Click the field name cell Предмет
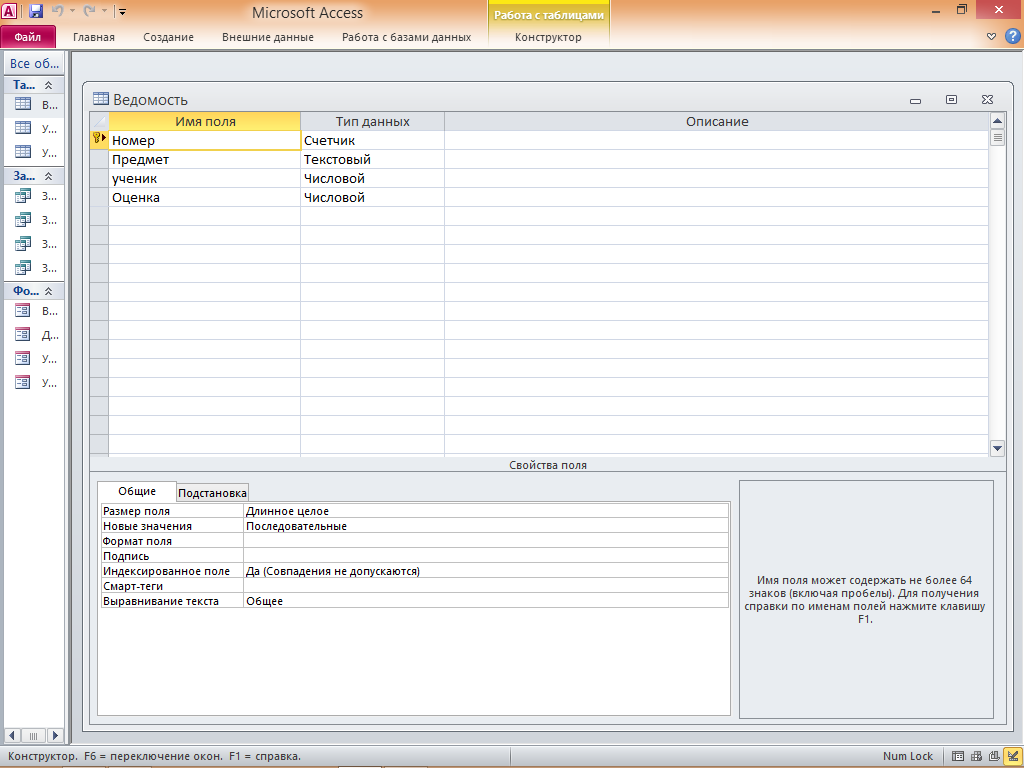The height and width of the screenshot is (768, 1024). [204, 159]
